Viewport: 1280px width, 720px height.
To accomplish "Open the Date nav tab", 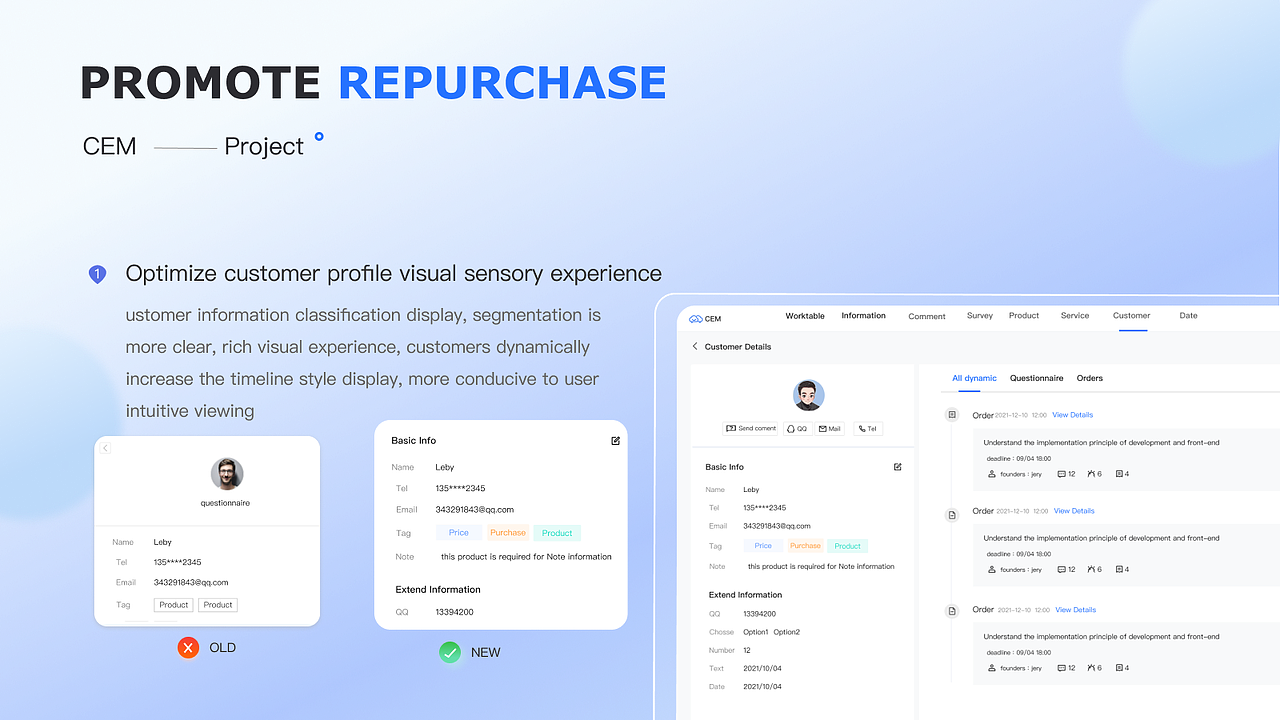I will (x=1188, y=316).
